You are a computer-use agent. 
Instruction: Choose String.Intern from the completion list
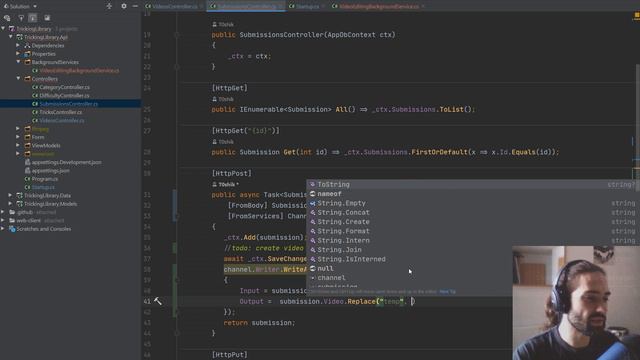pyautogui.click(x=344, y=240)
